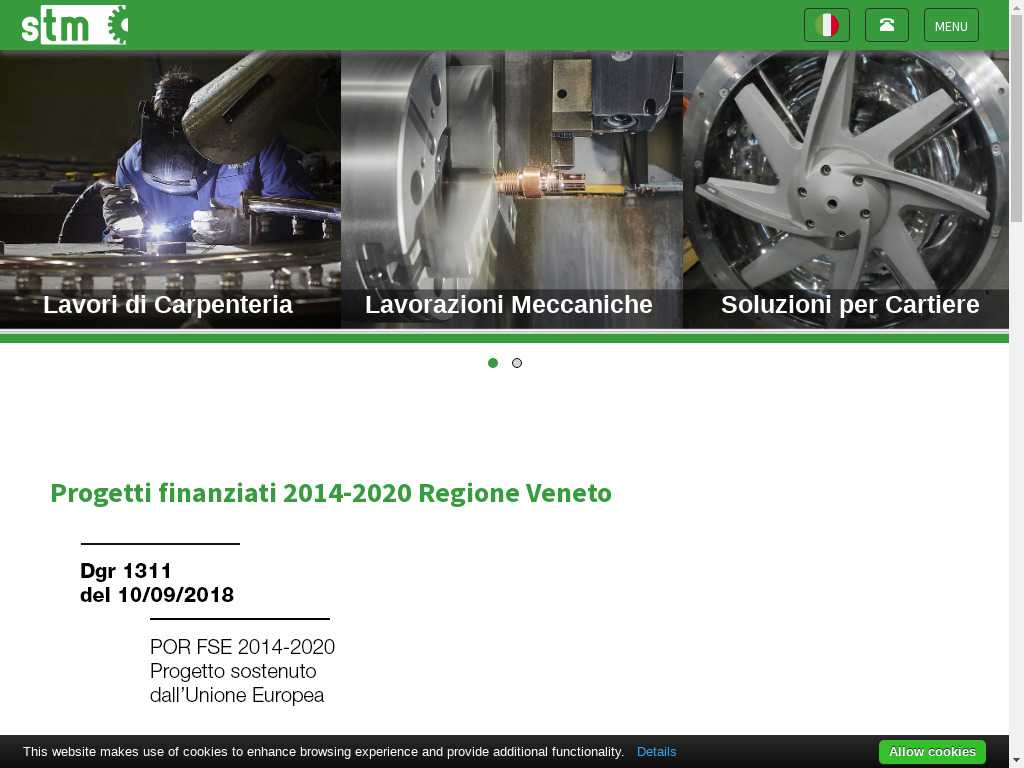
Task: Click the POR FSE 2014-2020 project text
Action: pyautogui.click(x=242, y=671)
